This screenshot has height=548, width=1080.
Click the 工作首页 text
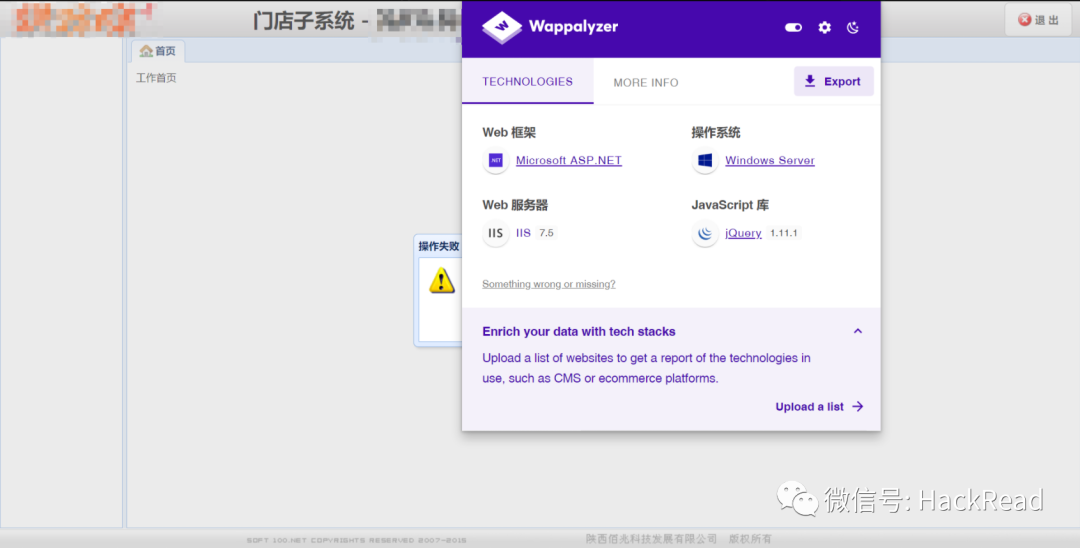coord(156,78)
